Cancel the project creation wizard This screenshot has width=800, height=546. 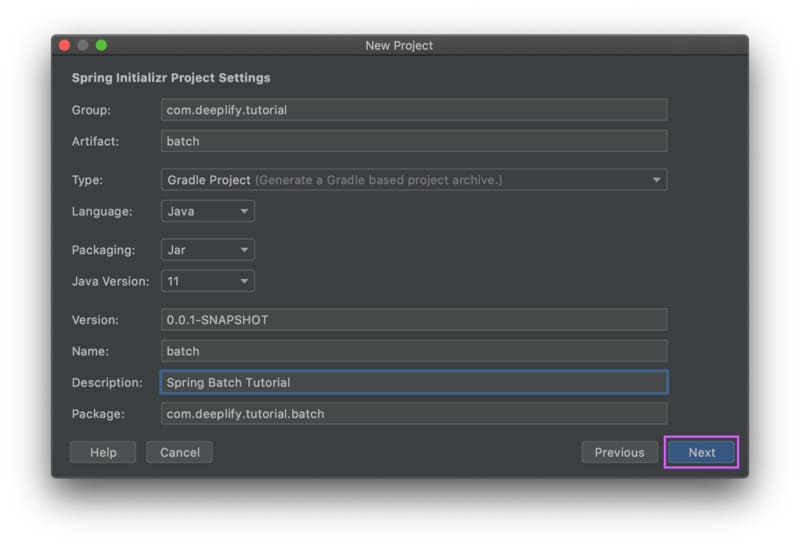[179, 452]
